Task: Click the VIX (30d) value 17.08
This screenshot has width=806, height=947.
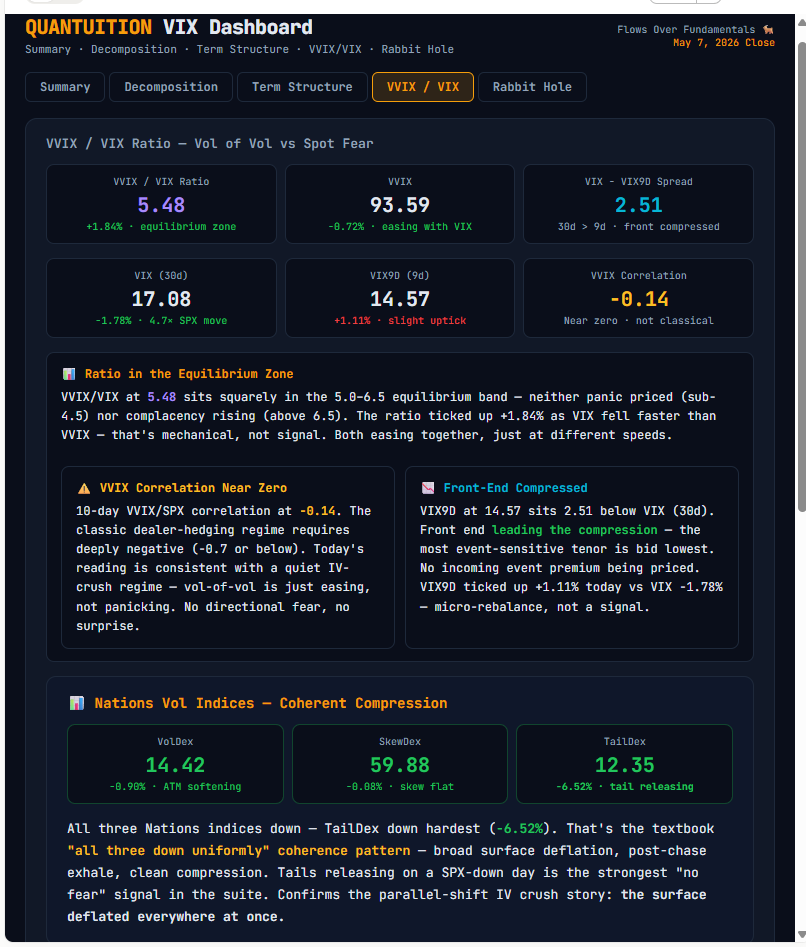Action: tap(161, 299)
